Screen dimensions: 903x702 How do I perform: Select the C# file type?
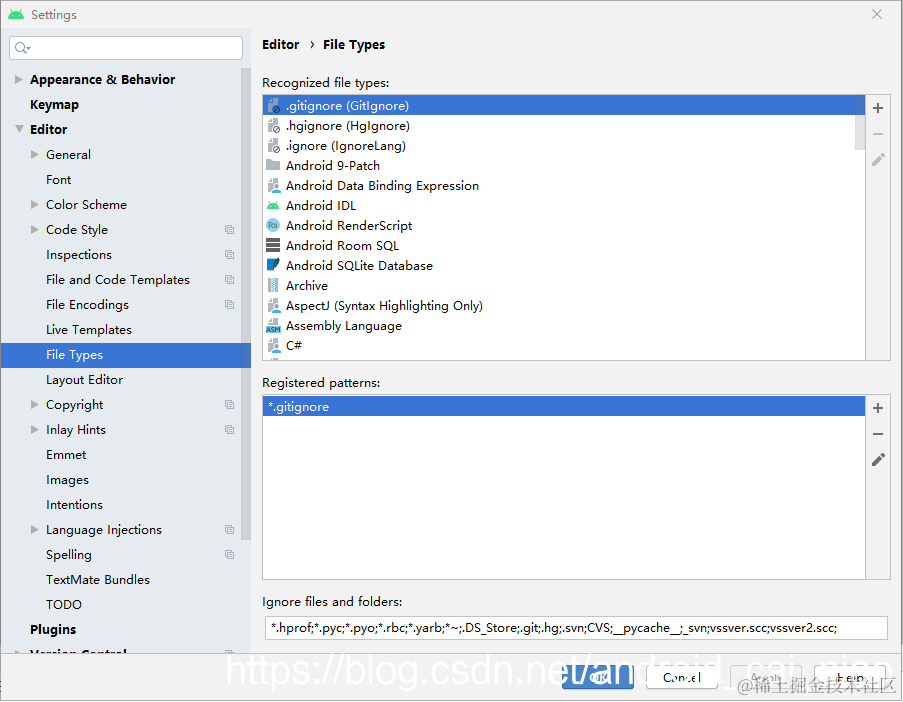[x=564, y=346]
